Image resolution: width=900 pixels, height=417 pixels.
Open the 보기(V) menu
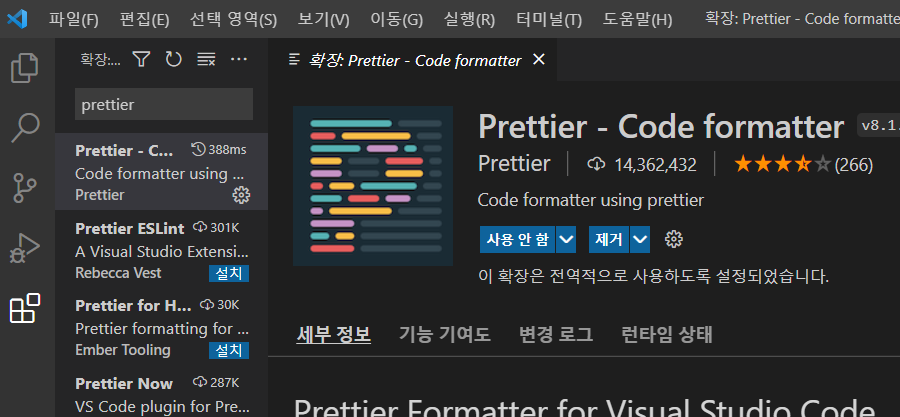click(323, 20)
